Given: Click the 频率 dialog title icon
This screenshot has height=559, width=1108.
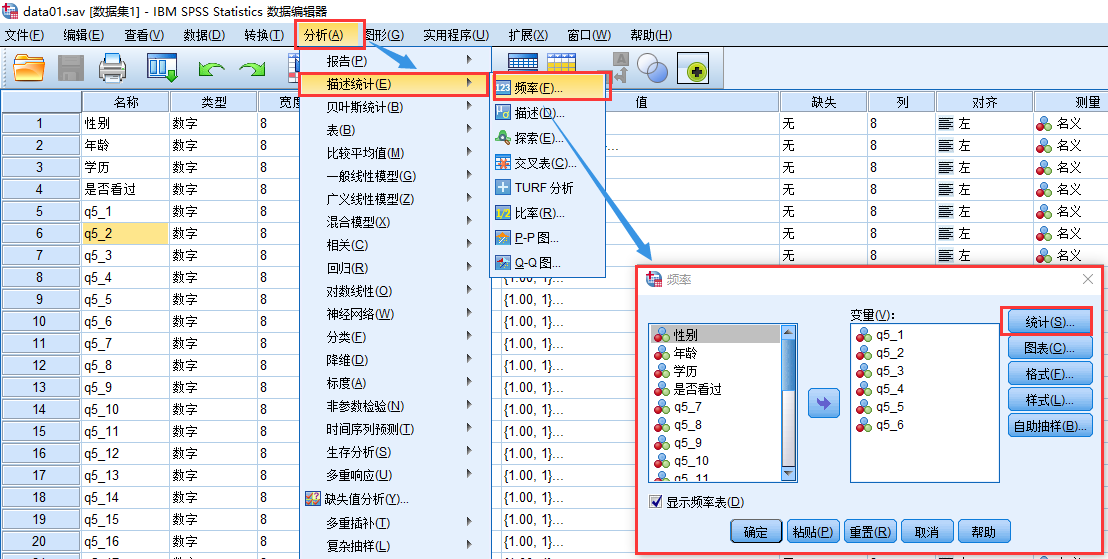Looking at the screenshot, I should pos(654,279).
